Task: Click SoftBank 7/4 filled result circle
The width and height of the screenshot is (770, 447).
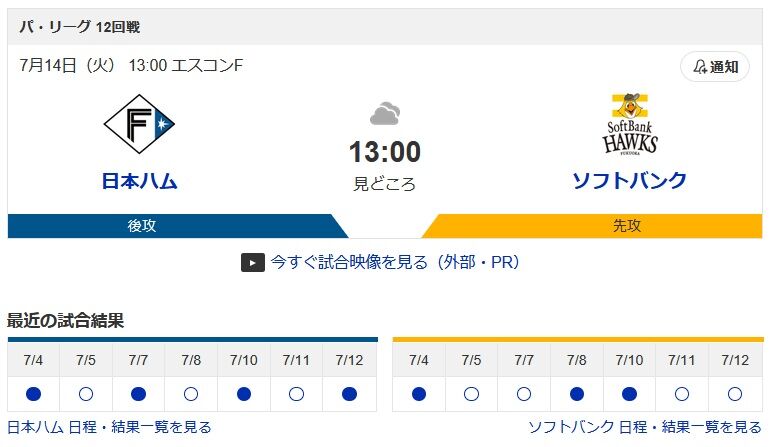Action: pos(419,394)
